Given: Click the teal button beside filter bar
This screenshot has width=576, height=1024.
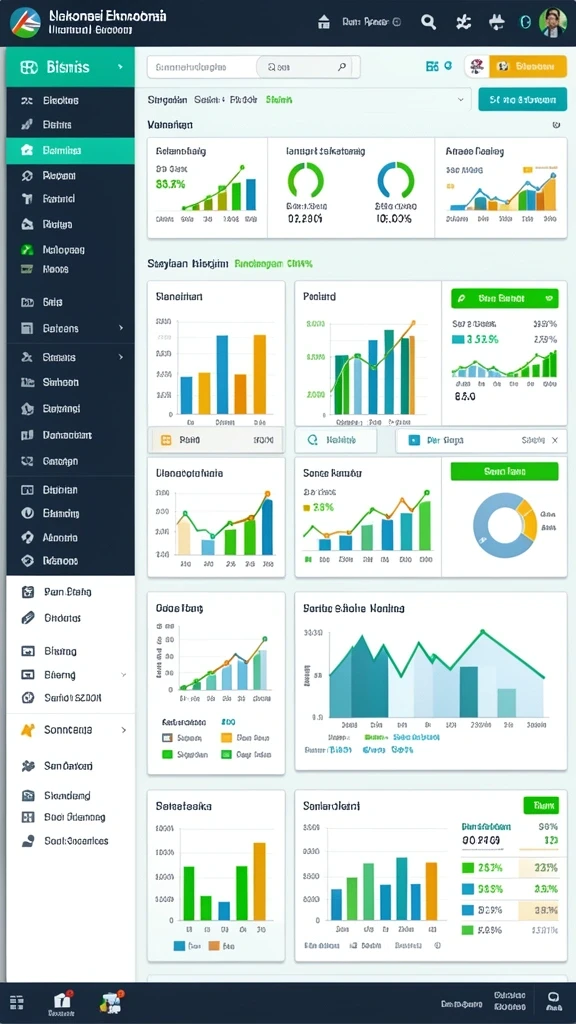Looking at the screenshot, I should (522, 100).
